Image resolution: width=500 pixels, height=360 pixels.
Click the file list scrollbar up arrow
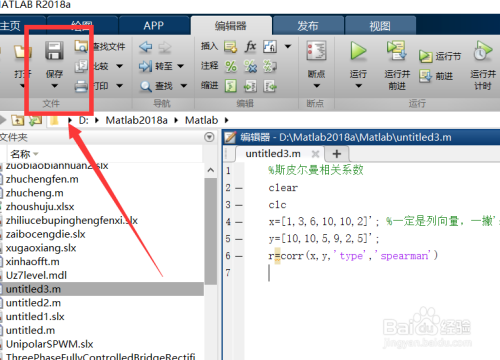210,170
